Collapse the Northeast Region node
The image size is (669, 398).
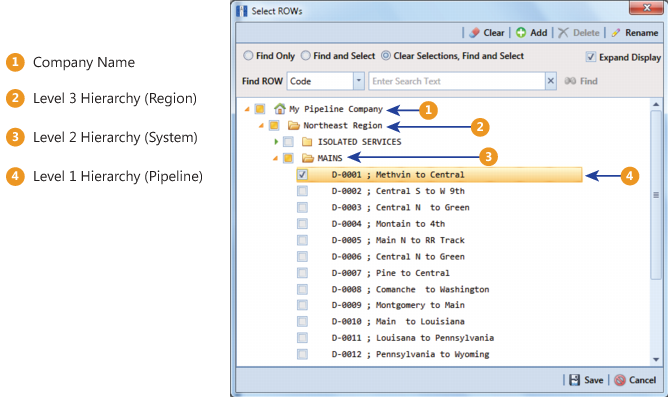pyautogui.click(x=261, y=126)
